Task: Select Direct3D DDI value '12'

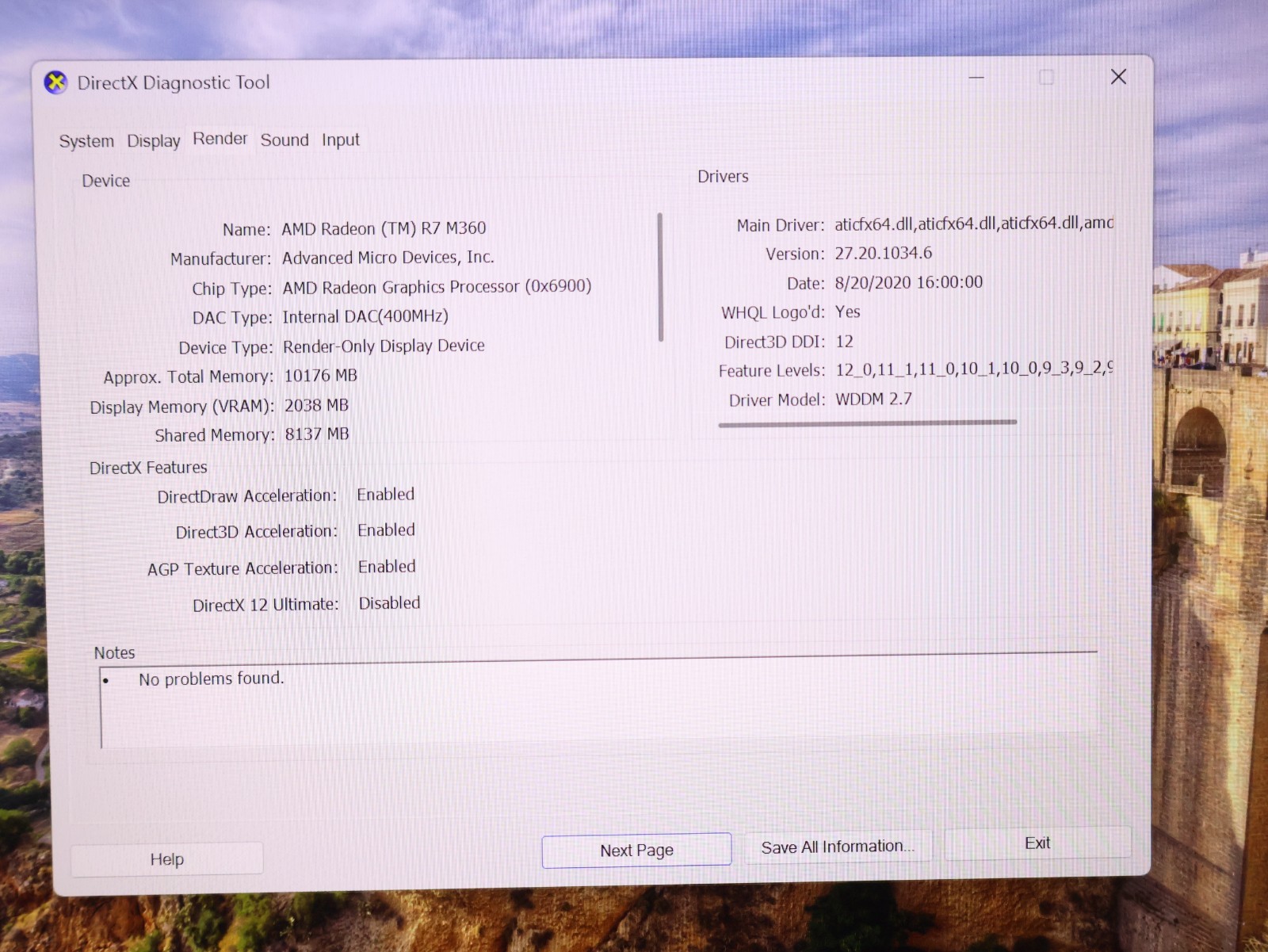Action: coord(845,342)
